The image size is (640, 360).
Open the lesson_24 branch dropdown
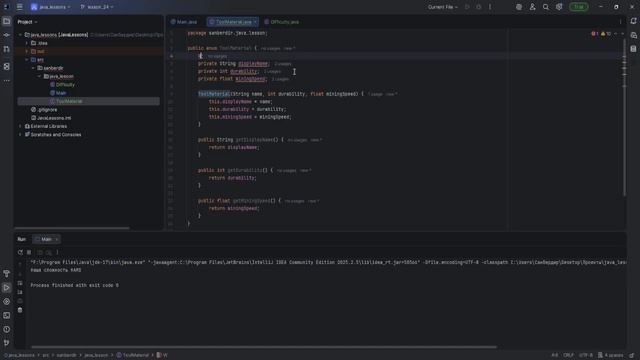click(x=97, y=7)
